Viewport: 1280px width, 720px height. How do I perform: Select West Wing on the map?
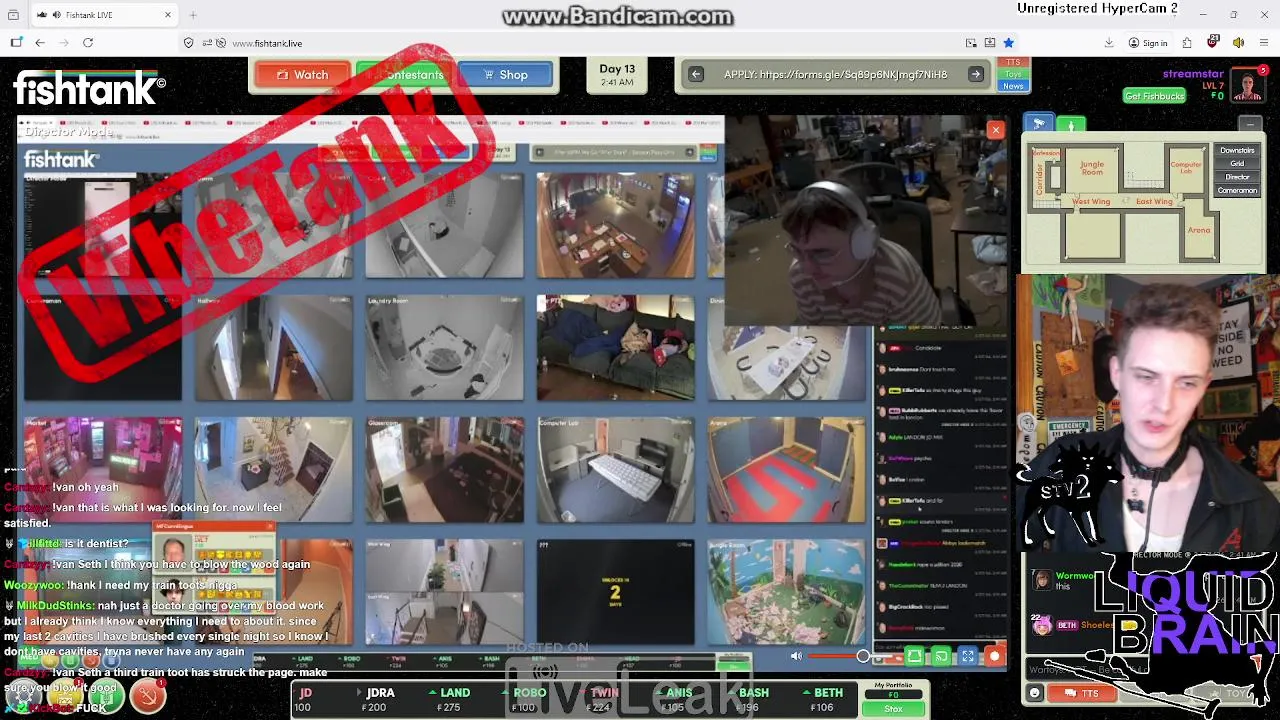click(x=1091, y=202)
